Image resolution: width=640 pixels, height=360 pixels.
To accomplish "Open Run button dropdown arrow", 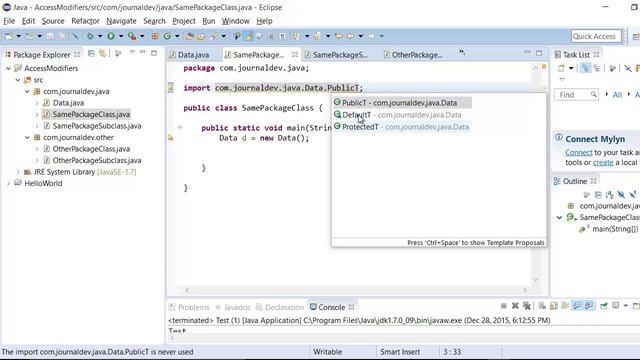I will pos(121,36).
